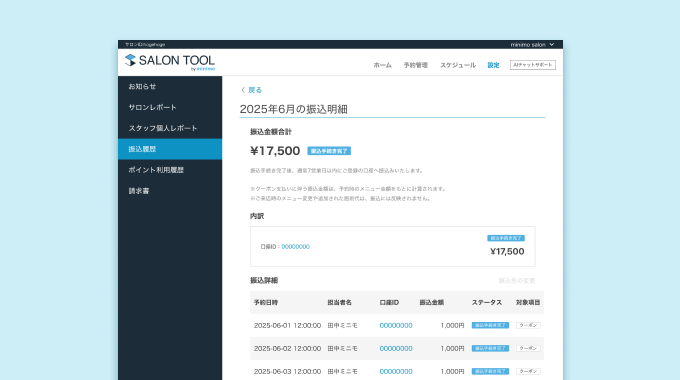The width and height of the screenshot is (680, 380).
Task: Open the 予約管理 navigation tab
Action: [x=415, y=65]
